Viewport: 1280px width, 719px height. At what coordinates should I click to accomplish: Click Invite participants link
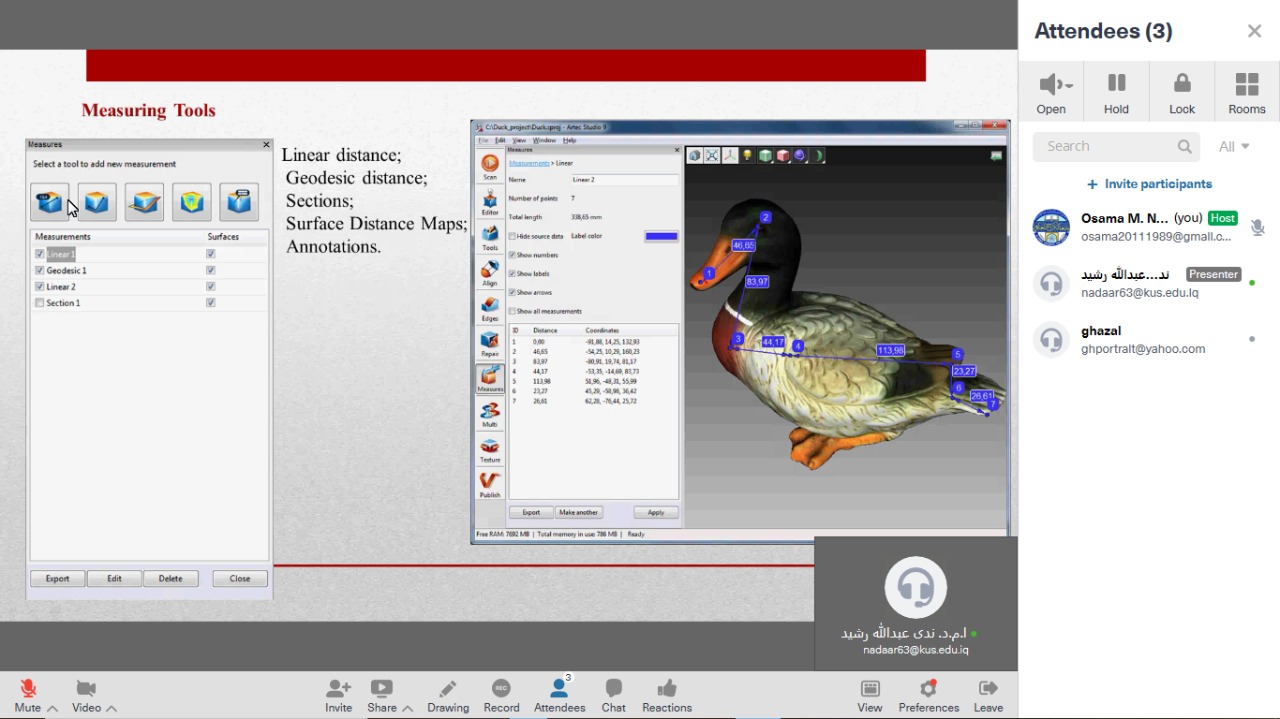(1150, 184)
